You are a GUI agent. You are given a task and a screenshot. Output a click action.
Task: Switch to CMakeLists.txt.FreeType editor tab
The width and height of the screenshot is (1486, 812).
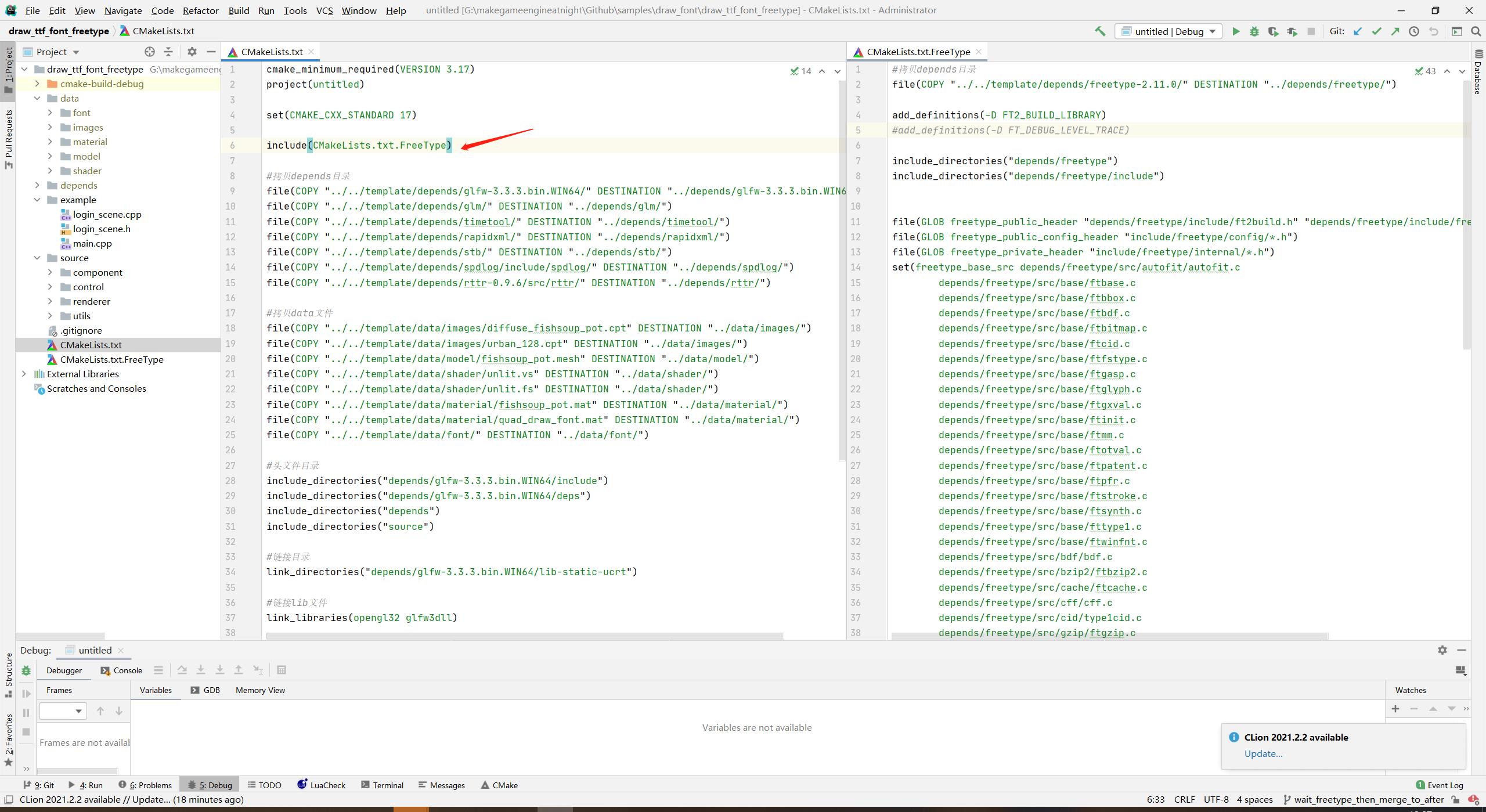[918, 52]
